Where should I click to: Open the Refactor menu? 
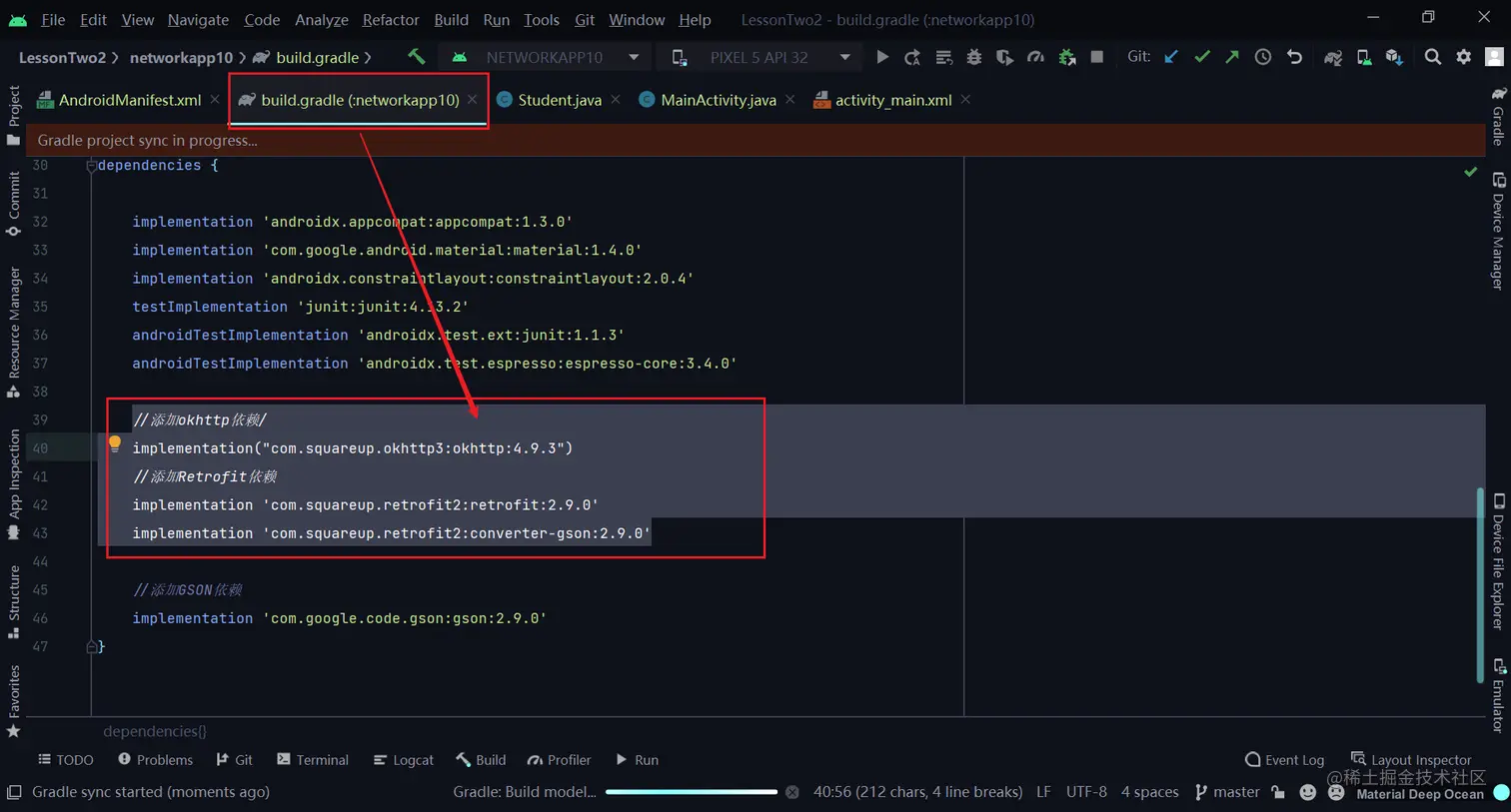pos(391,19)
